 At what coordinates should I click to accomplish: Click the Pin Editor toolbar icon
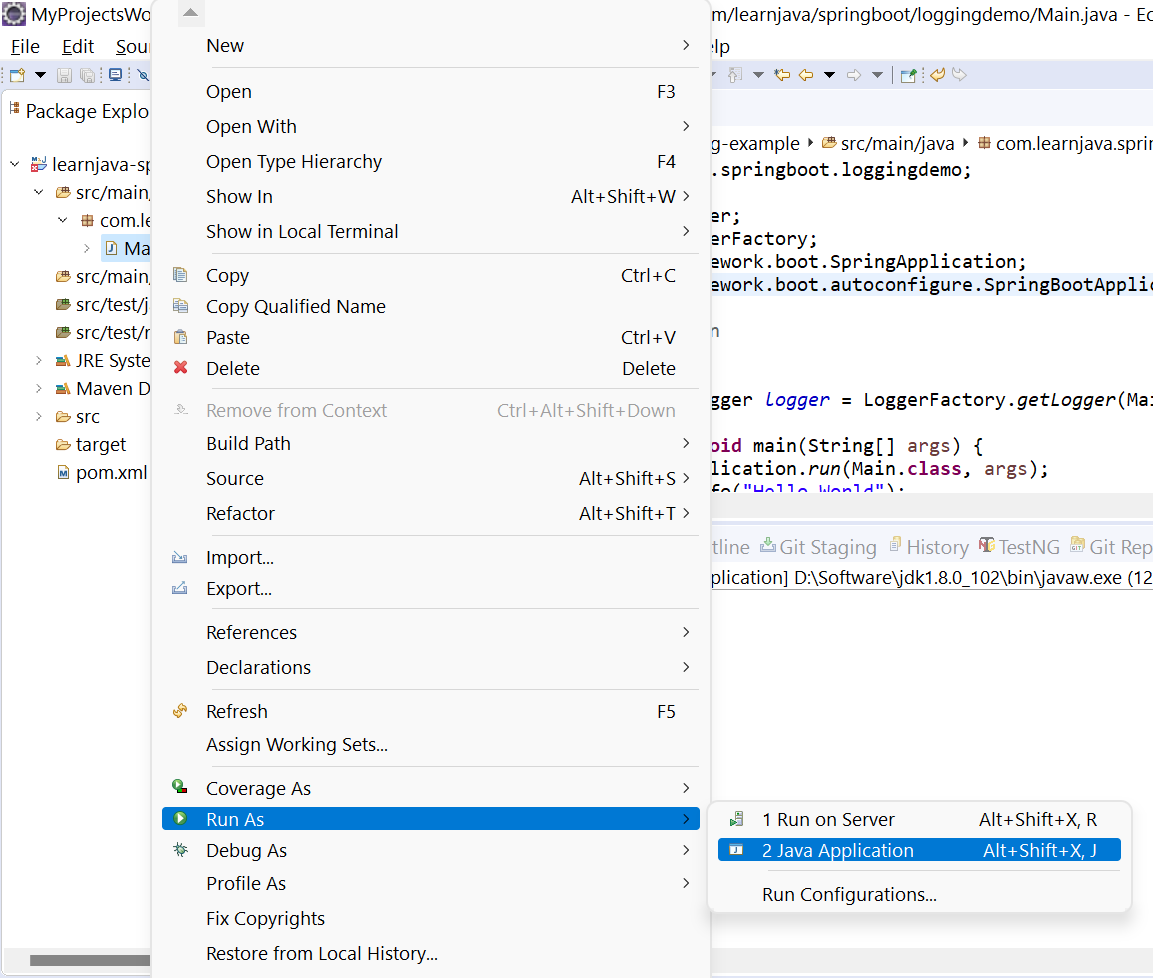[908, 75]
